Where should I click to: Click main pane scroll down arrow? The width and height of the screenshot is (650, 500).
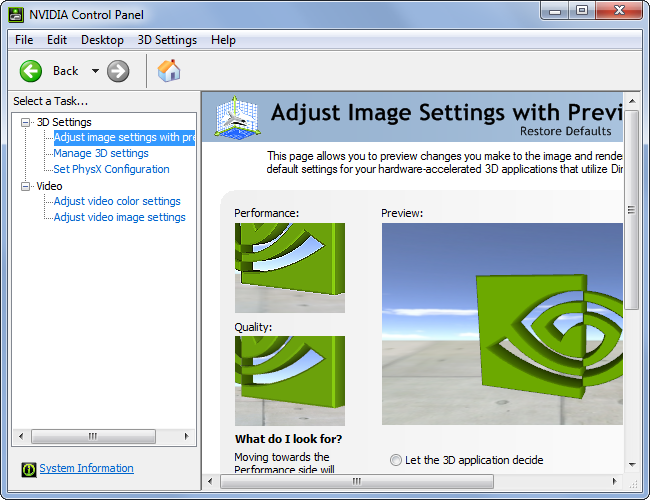(x=632, y=464)
